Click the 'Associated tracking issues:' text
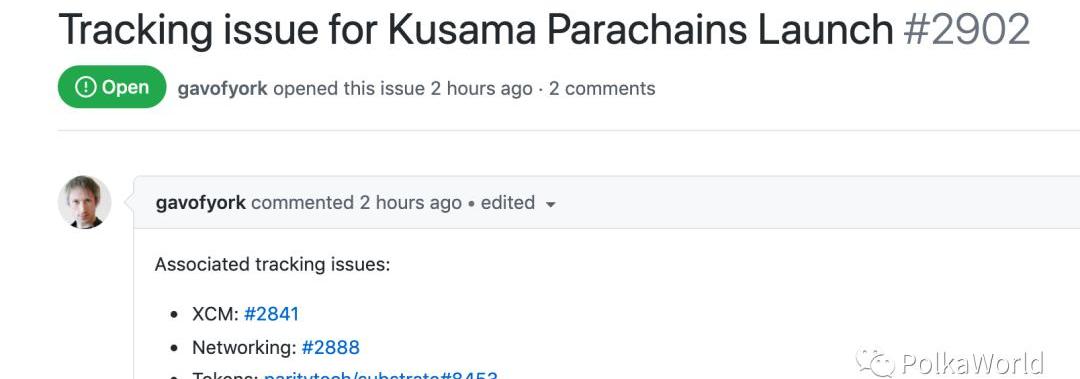 click(x=272, y=265)
